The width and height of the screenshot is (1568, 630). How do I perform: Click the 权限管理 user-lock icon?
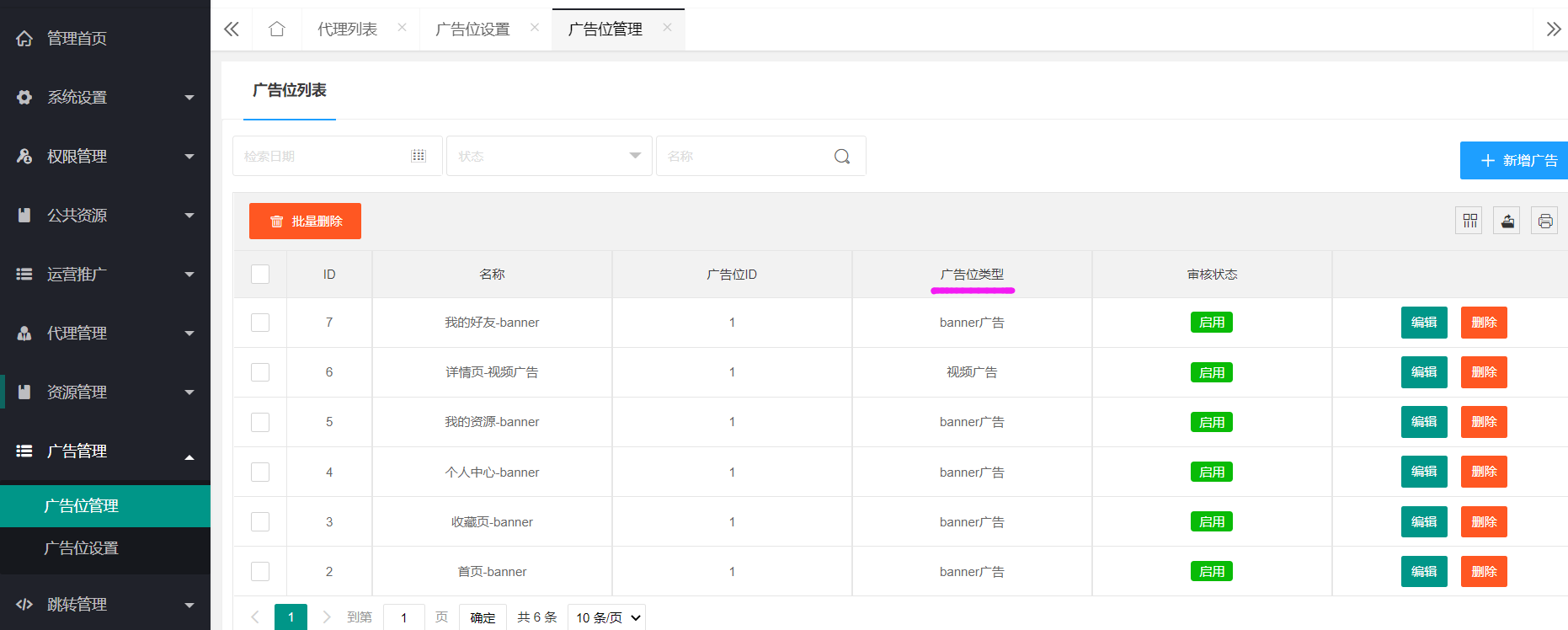tap(24, 156)
